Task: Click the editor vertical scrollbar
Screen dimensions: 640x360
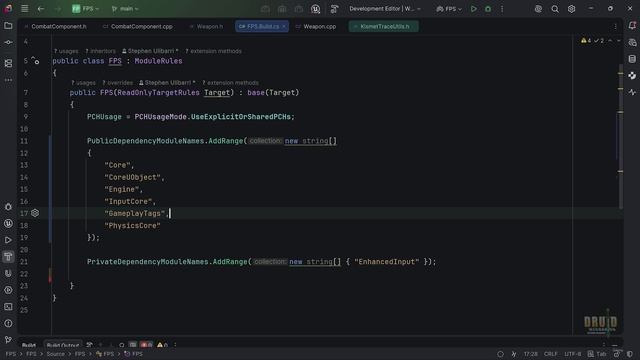Action: click(x=620, y=137)
